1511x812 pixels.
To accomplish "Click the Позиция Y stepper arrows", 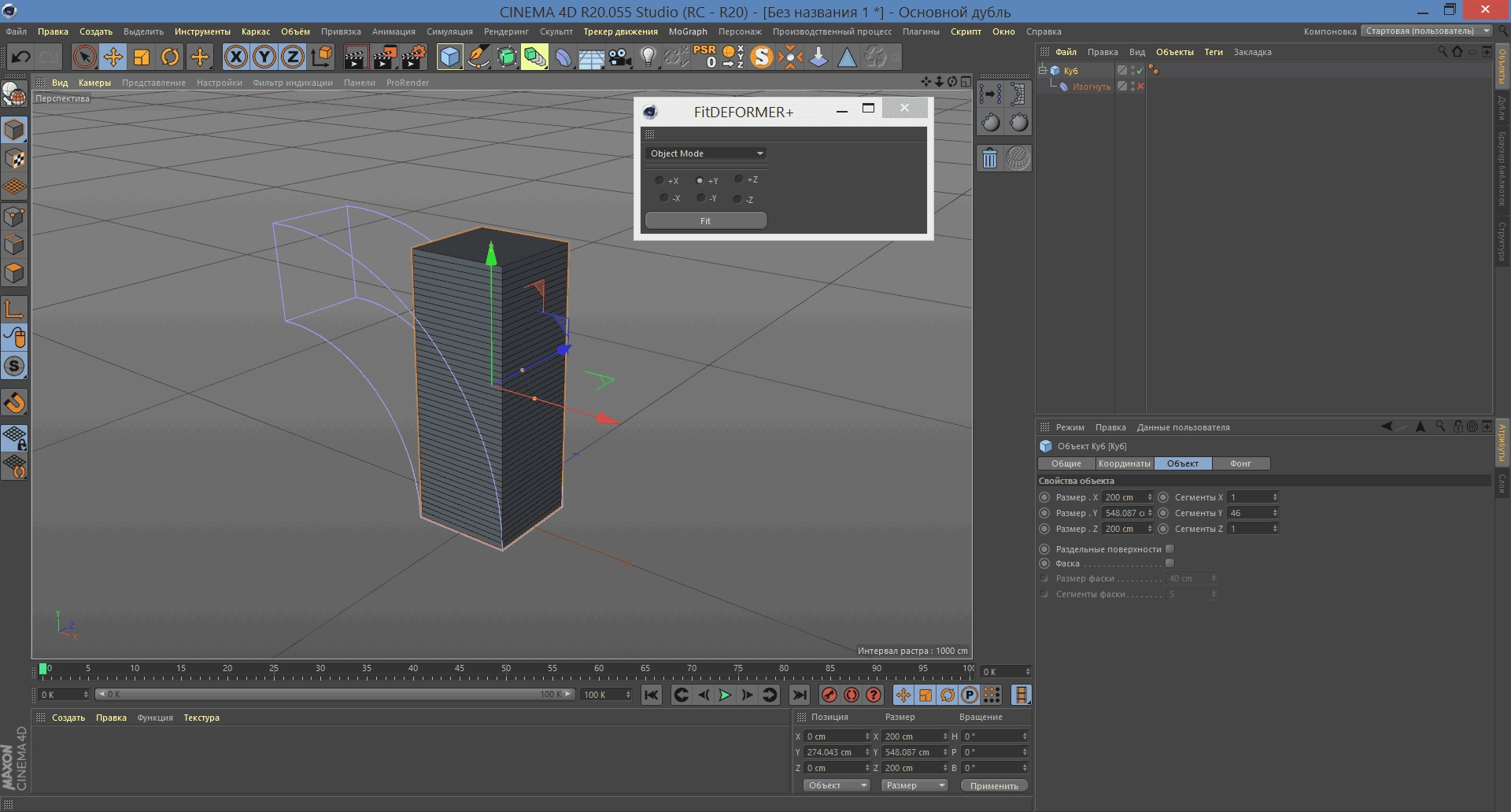I will 867,752.
